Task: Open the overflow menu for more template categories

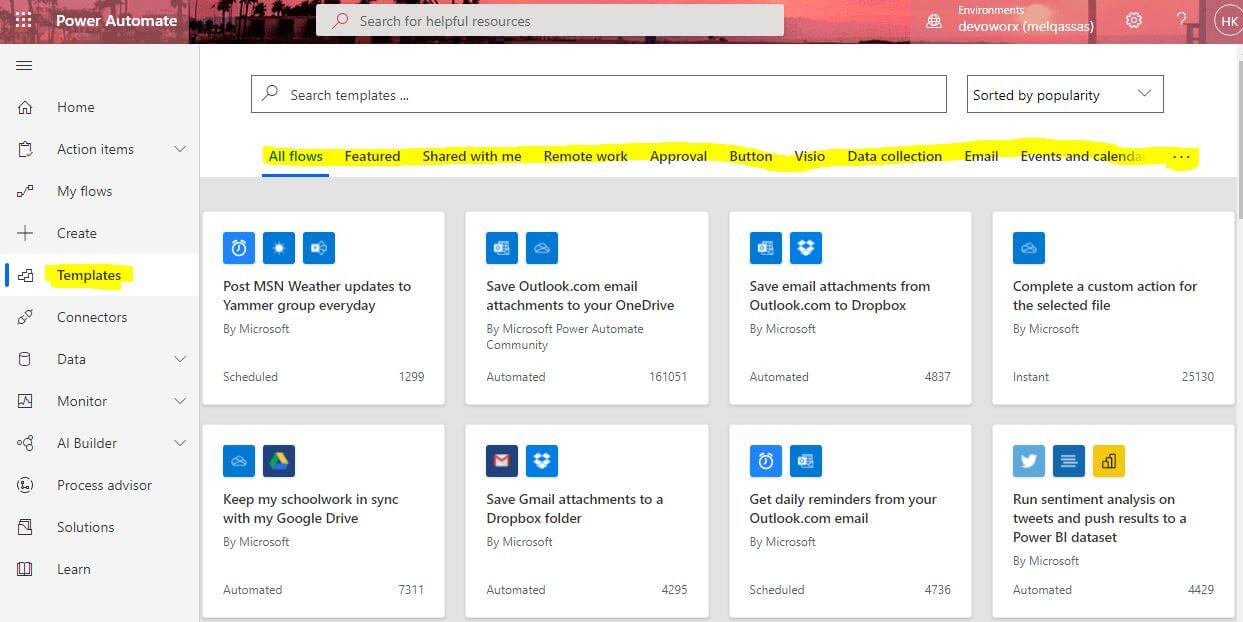Action: tap(1182, 157)
